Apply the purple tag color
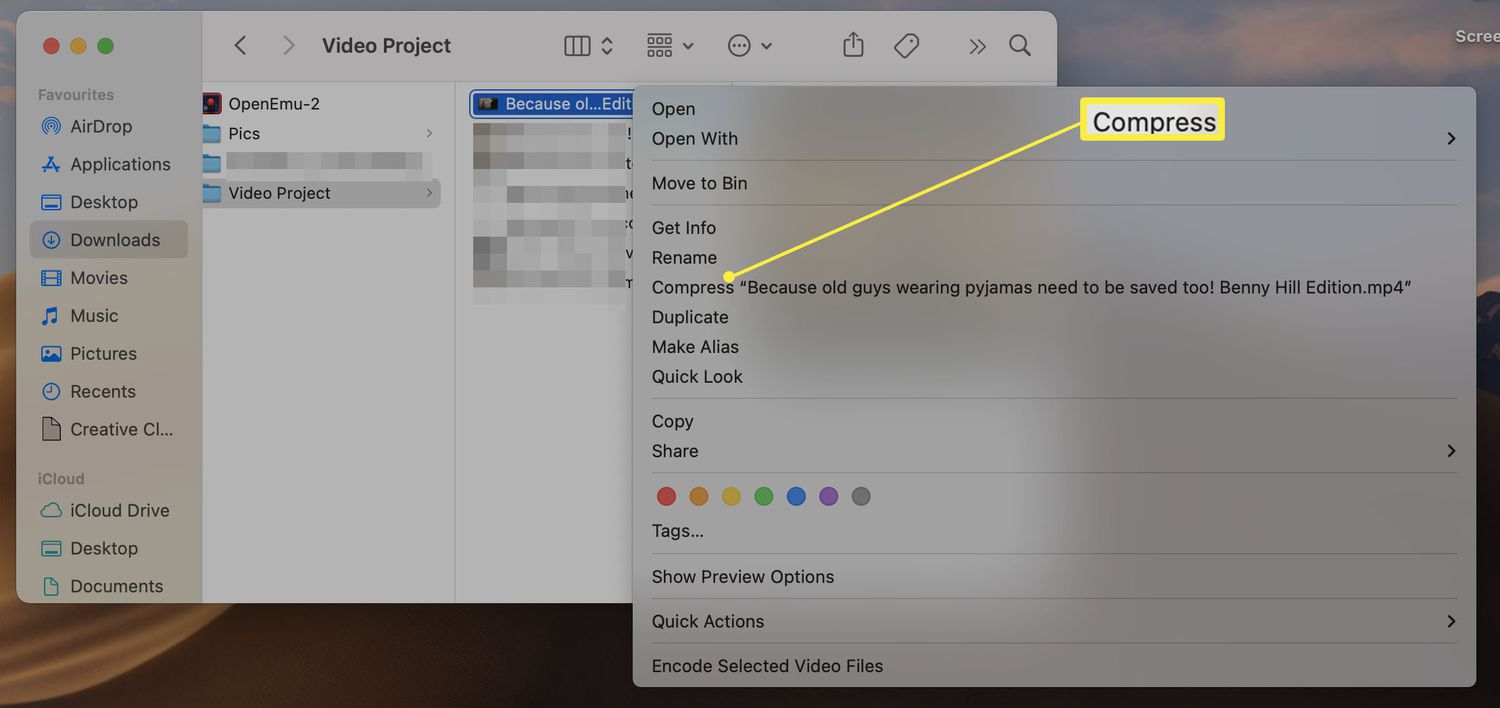This screenshot has width=1500, height=708. click(828, 496)
